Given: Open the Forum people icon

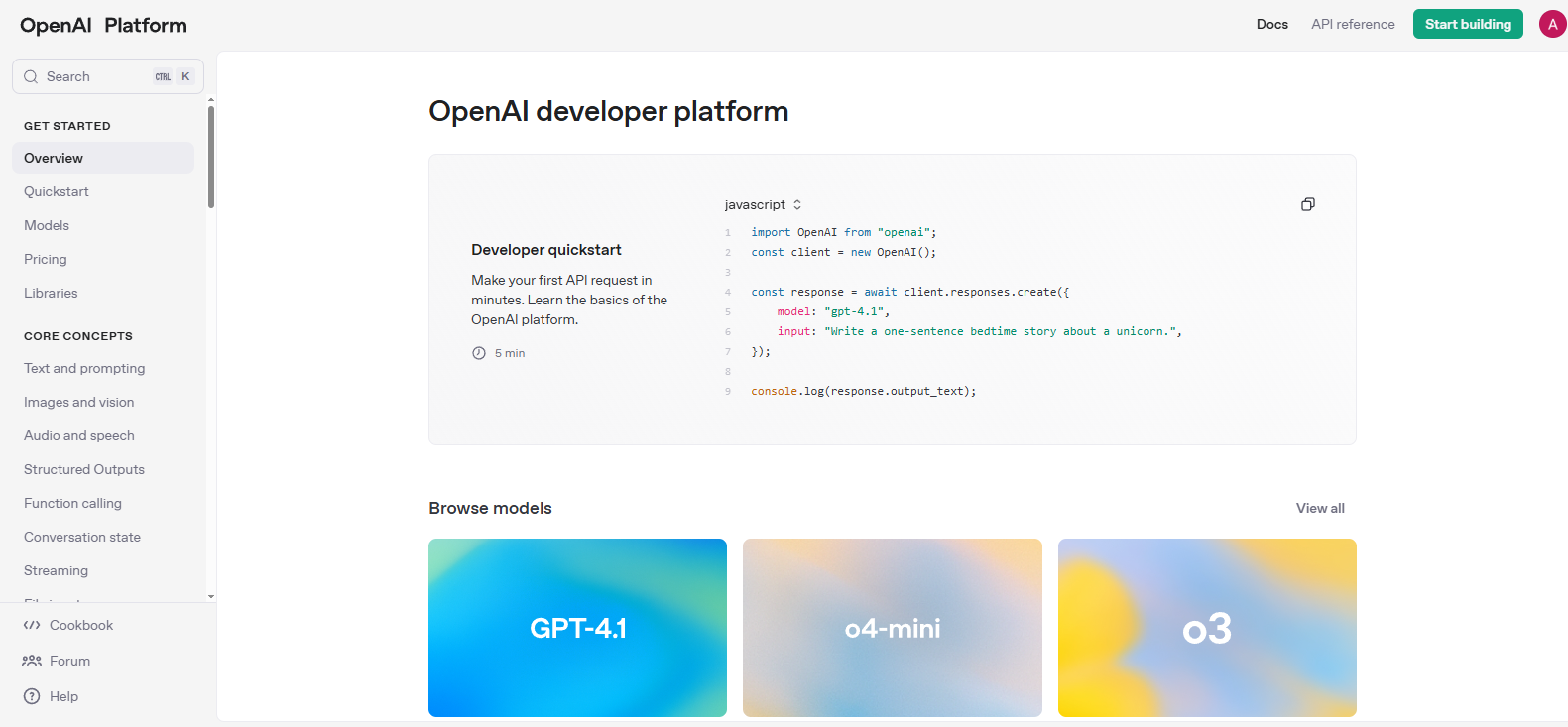Looking at the screenshot, I should click(x=32, y=661).
